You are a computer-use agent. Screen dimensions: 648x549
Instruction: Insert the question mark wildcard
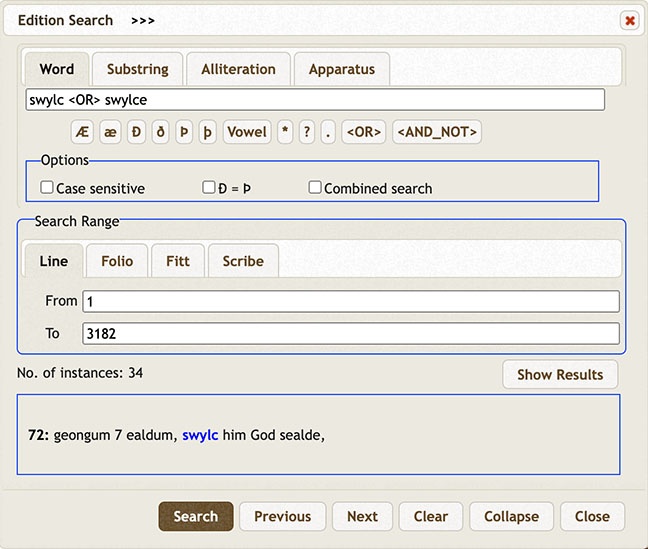pos(307,132)
